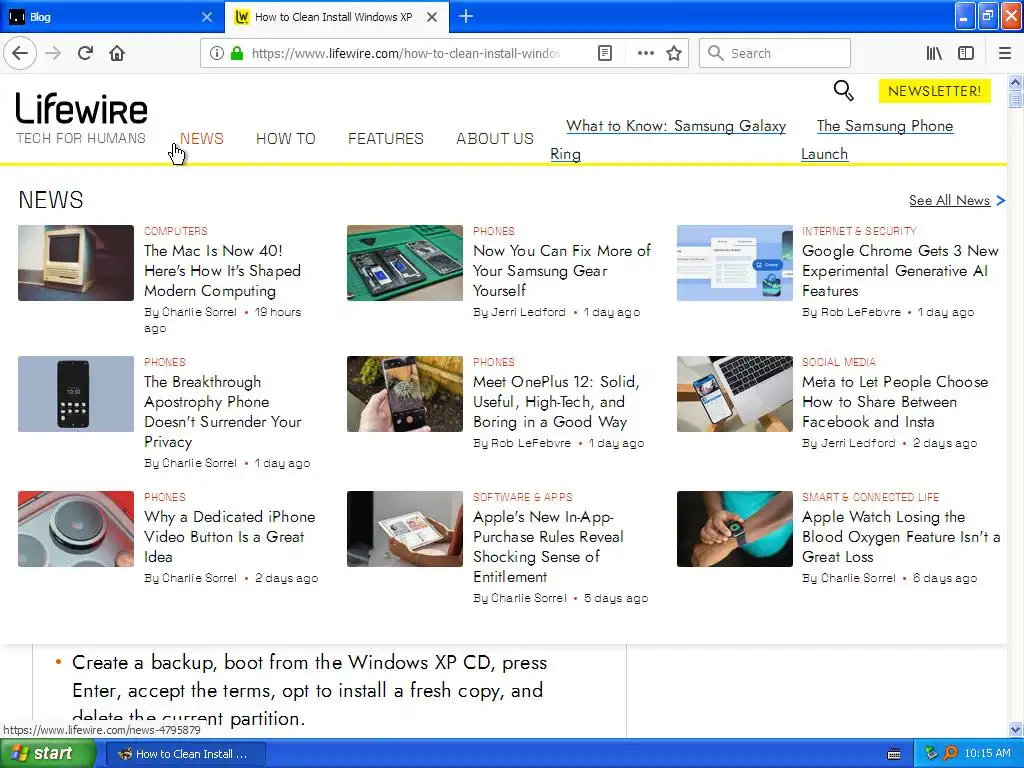Click the iPhone camera lens thumbnail
Screen dimensions: 1024x768
(76, 529)
